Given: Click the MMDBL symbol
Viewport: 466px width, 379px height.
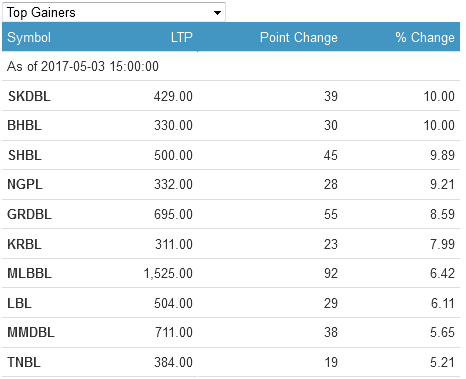Looking at the screenshot, I should [x=31, y=332].
